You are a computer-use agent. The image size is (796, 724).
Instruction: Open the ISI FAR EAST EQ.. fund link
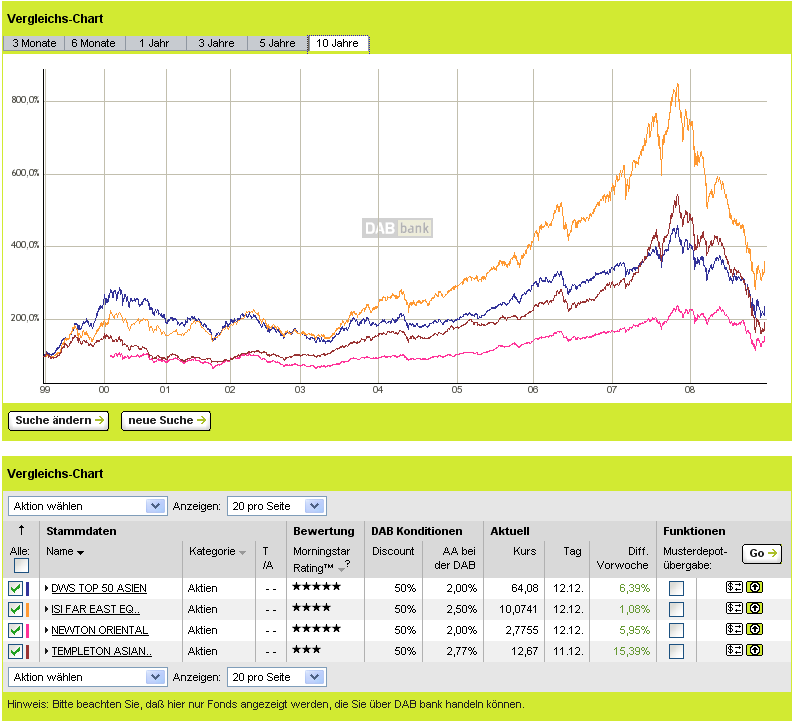(x=96, y=611)
